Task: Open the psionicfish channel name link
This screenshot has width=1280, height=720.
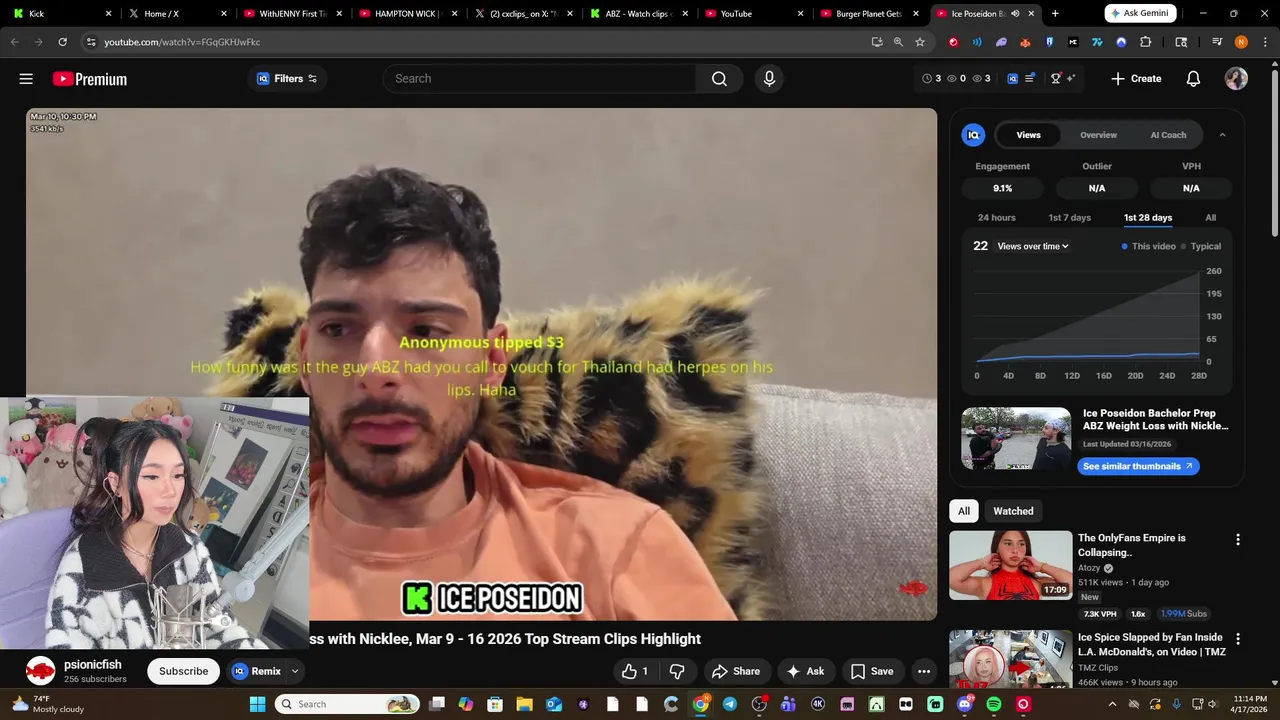Action: [93, 665]
